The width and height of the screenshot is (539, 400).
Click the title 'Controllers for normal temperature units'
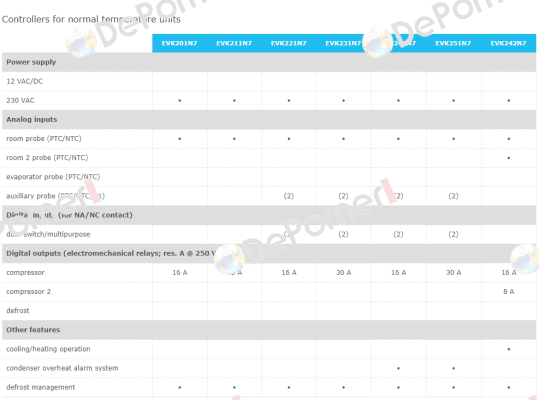[91, 19]
